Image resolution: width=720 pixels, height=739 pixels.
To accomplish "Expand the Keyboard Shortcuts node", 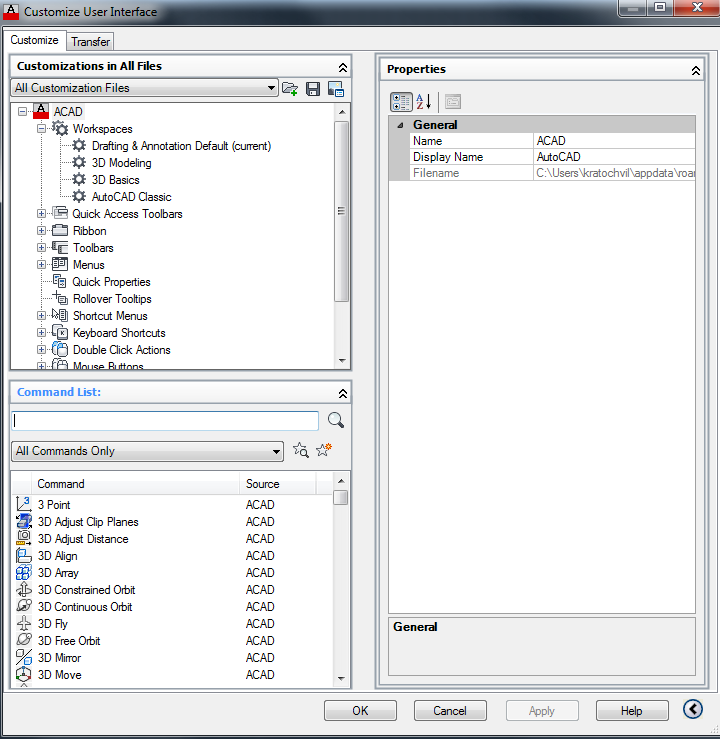I will 41,332.
